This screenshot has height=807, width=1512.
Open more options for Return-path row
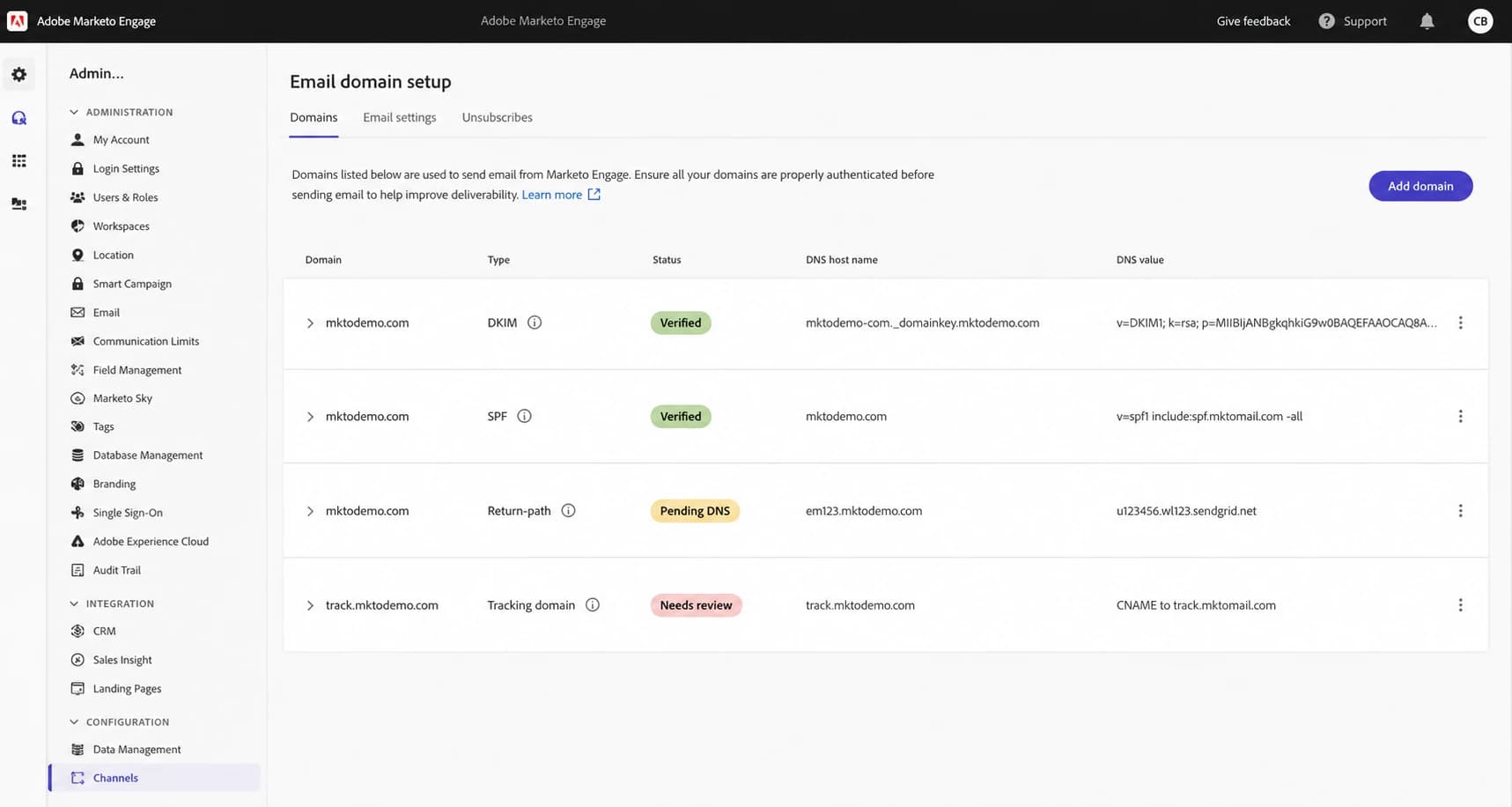pyautogui.click(x=1460, y=510)
